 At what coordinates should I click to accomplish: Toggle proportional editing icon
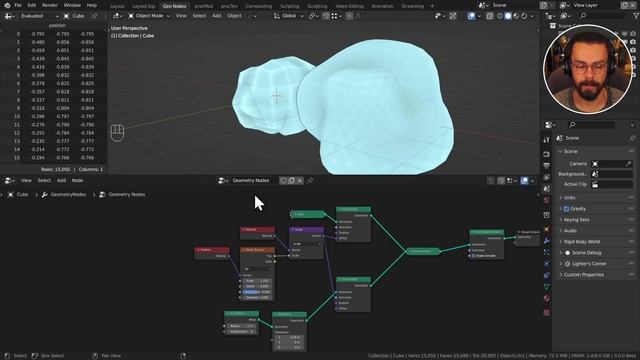(349, 16)
